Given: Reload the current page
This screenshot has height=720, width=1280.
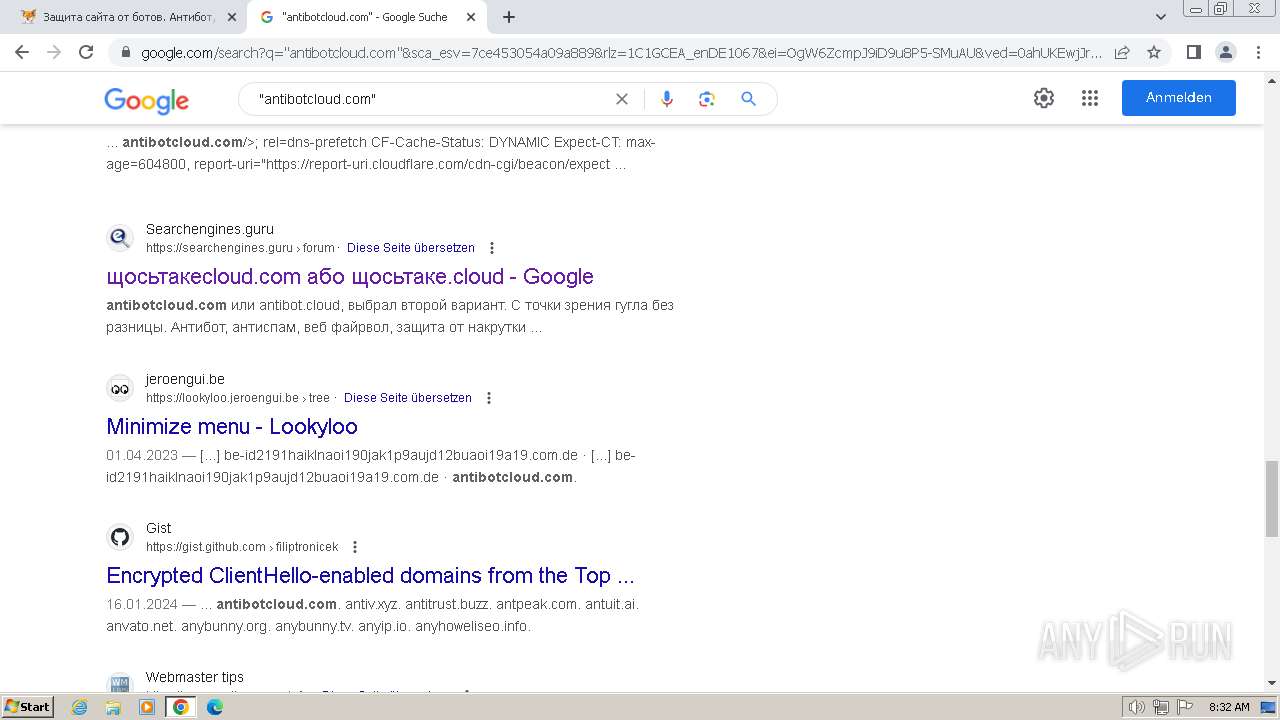Looking at the screenshot, I should (x=86, y=52).
